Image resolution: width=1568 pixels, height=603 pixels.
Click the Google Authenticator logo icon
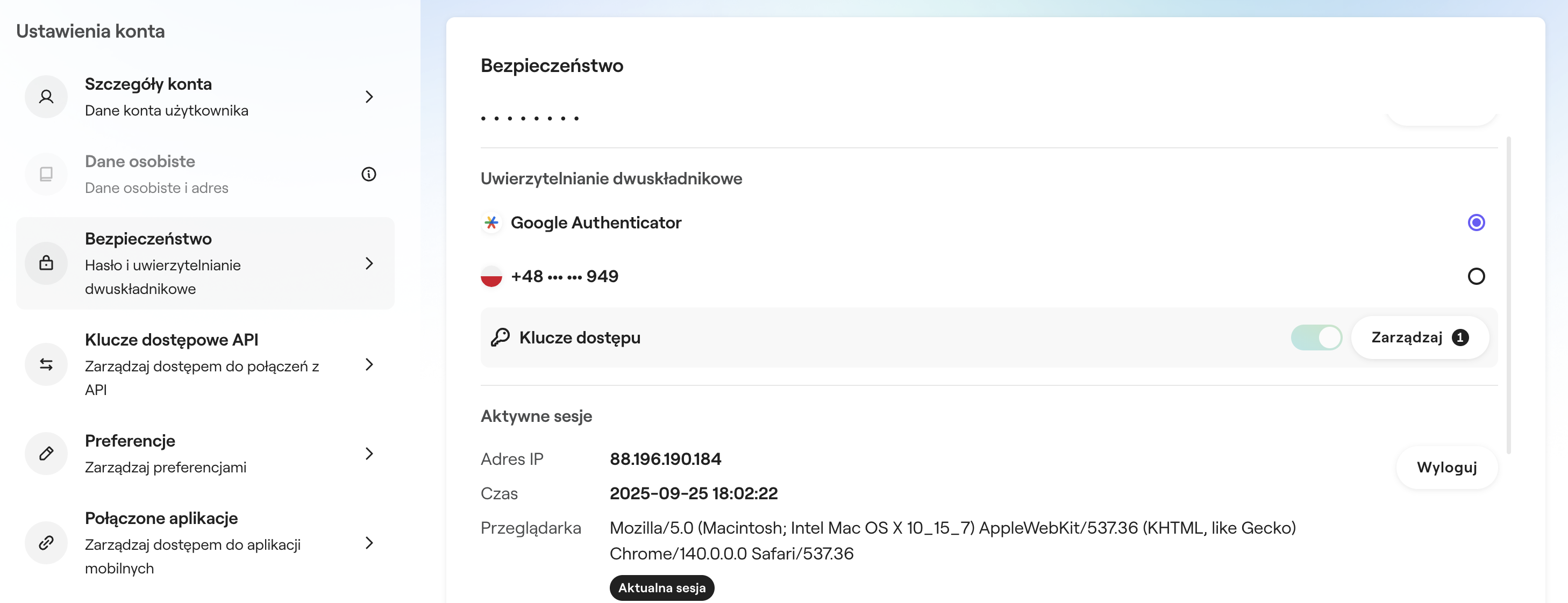491,222
